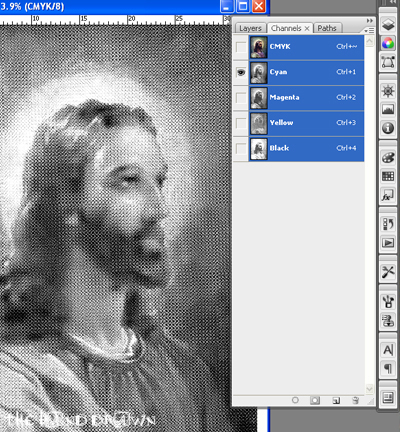Open the Info panel dock icon

click(388, 128)
